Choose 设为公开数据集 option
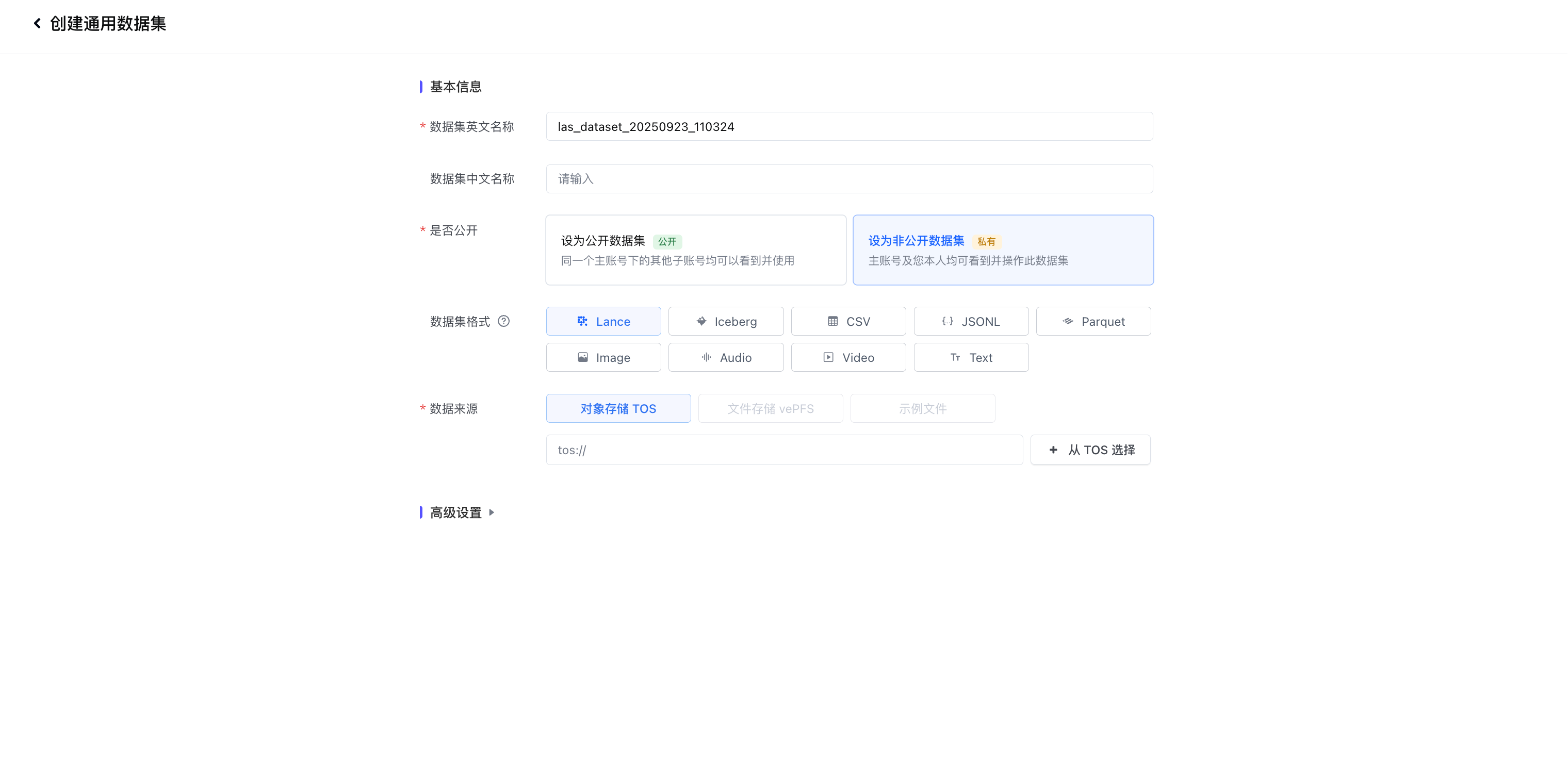This screenshot has height=763, width=1568. pyautogui.click(x=696, y=250)
